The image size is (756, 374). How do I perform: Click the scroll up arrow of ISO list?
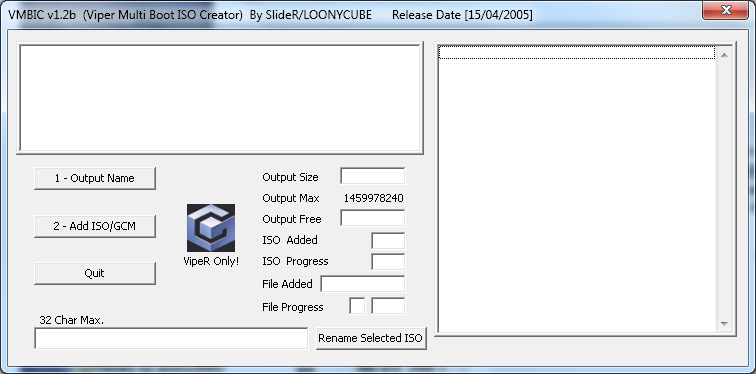724,55
